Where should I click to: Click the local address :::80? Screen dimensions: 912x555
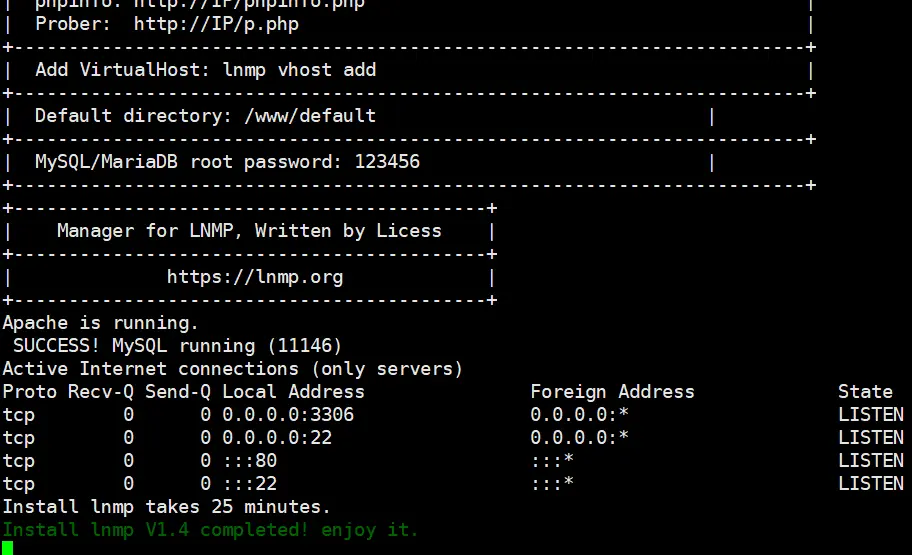click(x=250, y=461)
